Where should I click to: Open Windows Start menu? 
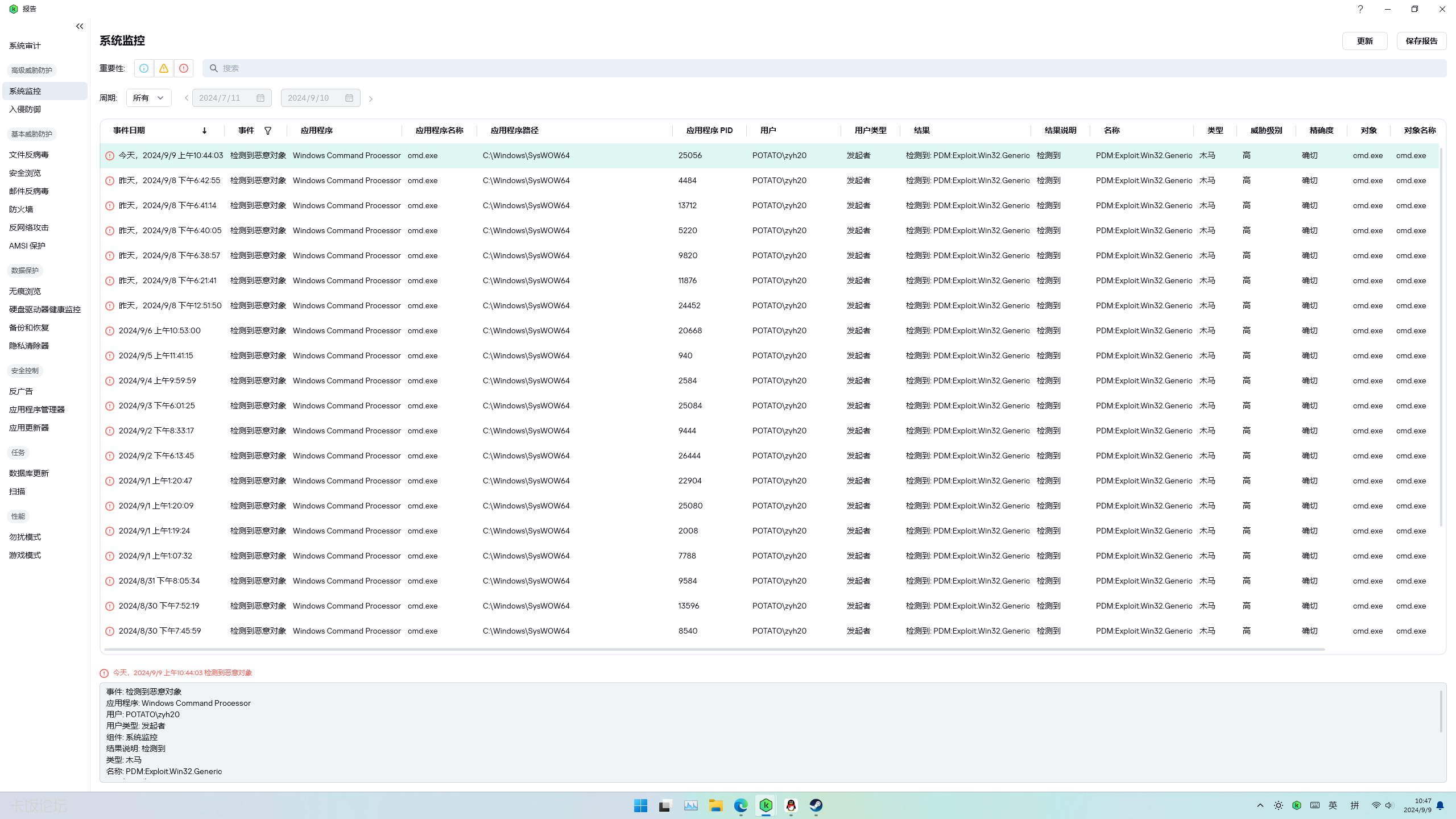click(x=640, y=805)
